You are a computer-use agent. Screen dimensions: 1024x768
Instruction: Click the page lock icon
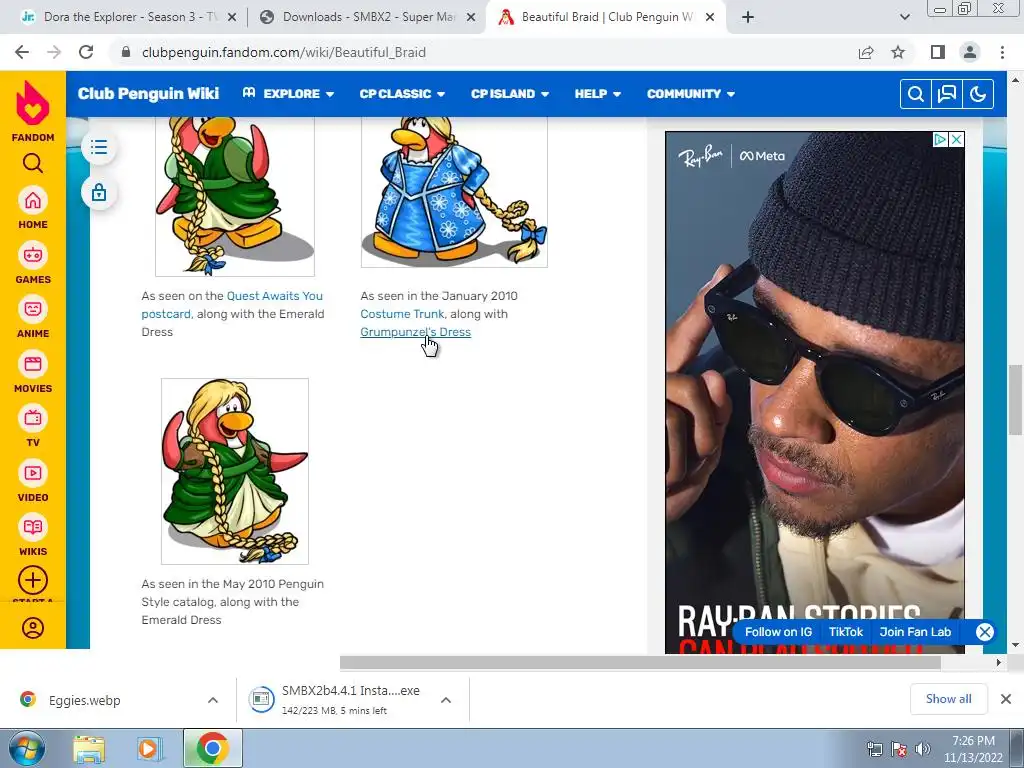pyautogui.click(x=99, y=193)
